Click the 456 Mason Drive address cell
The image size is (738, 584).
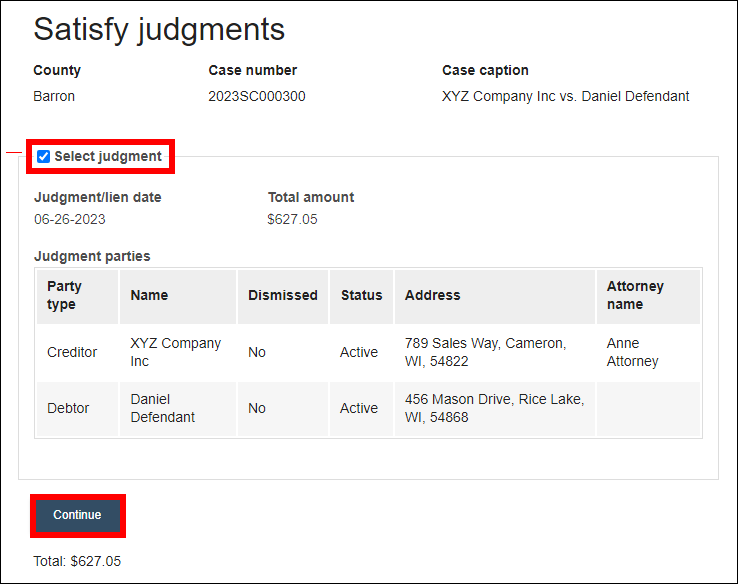(494, 408)
